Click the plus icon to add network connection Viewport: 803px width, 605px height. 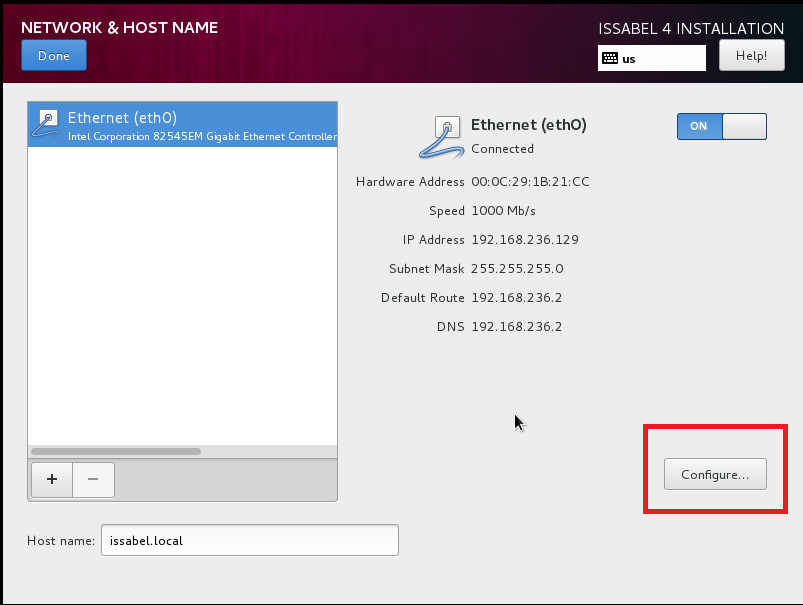click(x=51, y=480)
